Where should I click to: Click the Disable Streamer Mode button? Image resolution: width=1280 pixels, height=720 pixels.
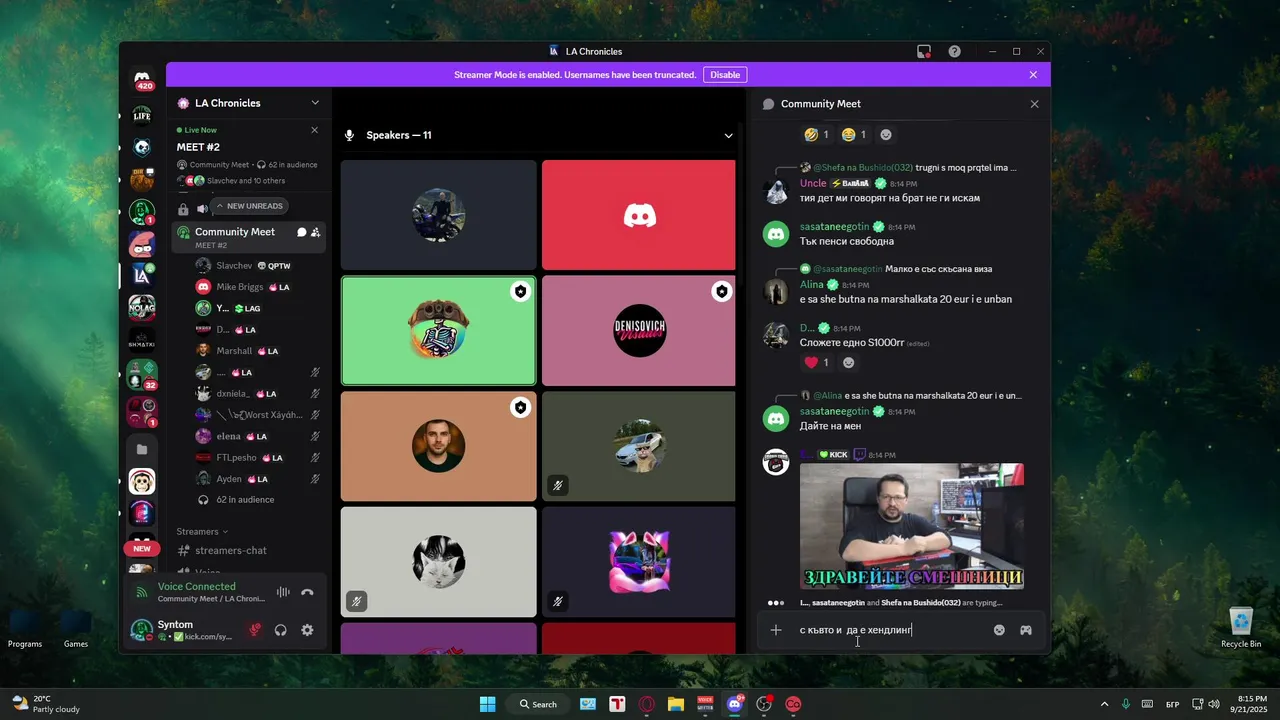pos(725,75)
